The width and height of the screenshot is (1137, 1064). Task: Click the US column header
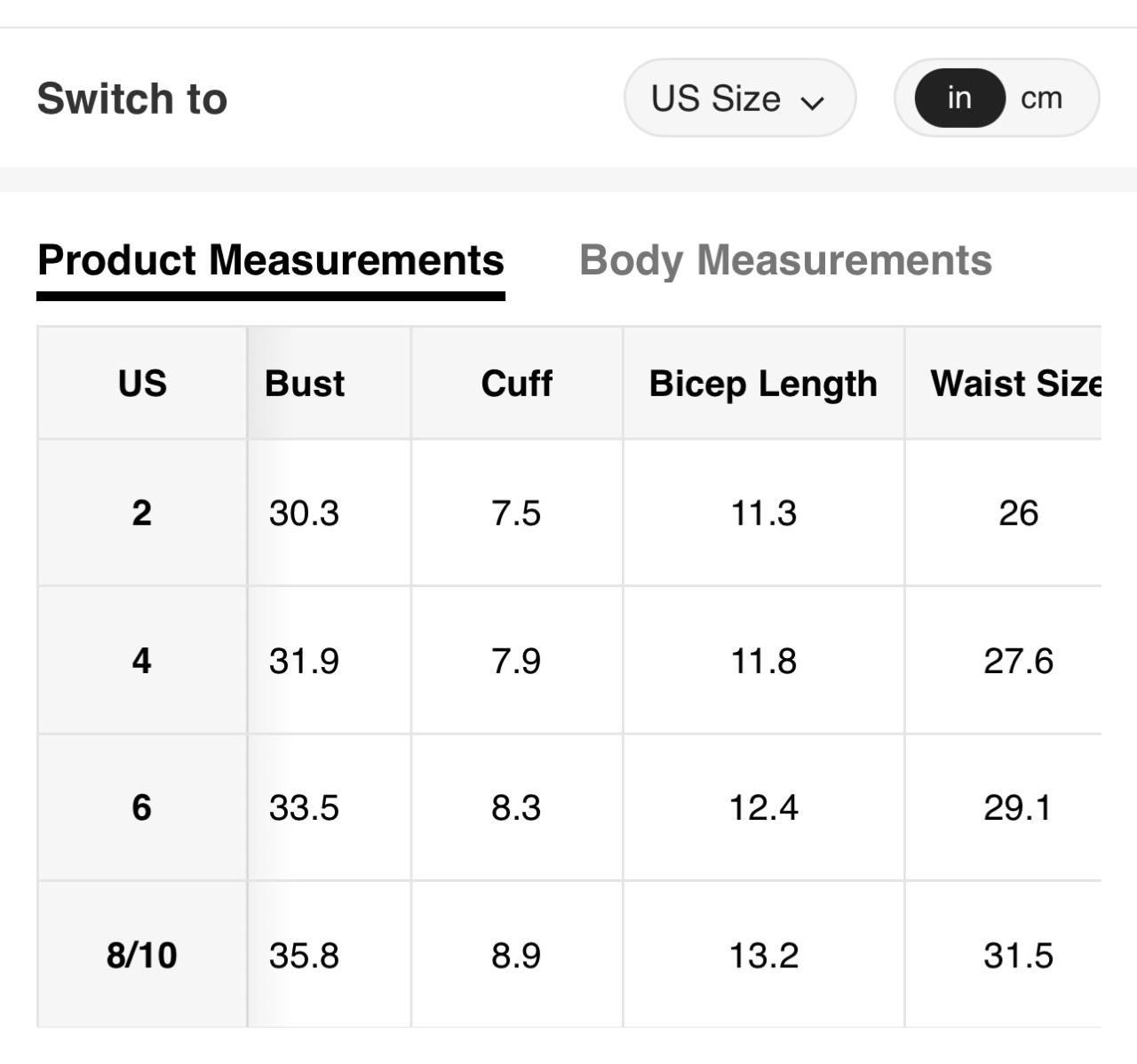(142, 384)
